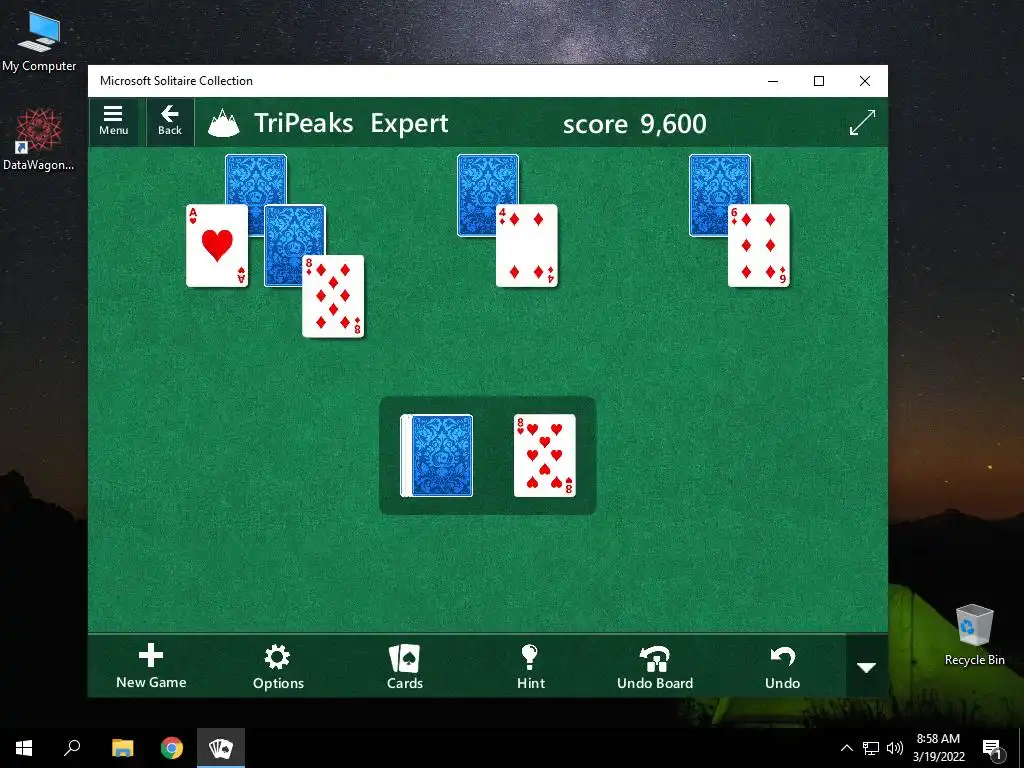This screenshot has height=768, width=1024.
Task: Go Back using the arrow button
Action: (170, 121)
